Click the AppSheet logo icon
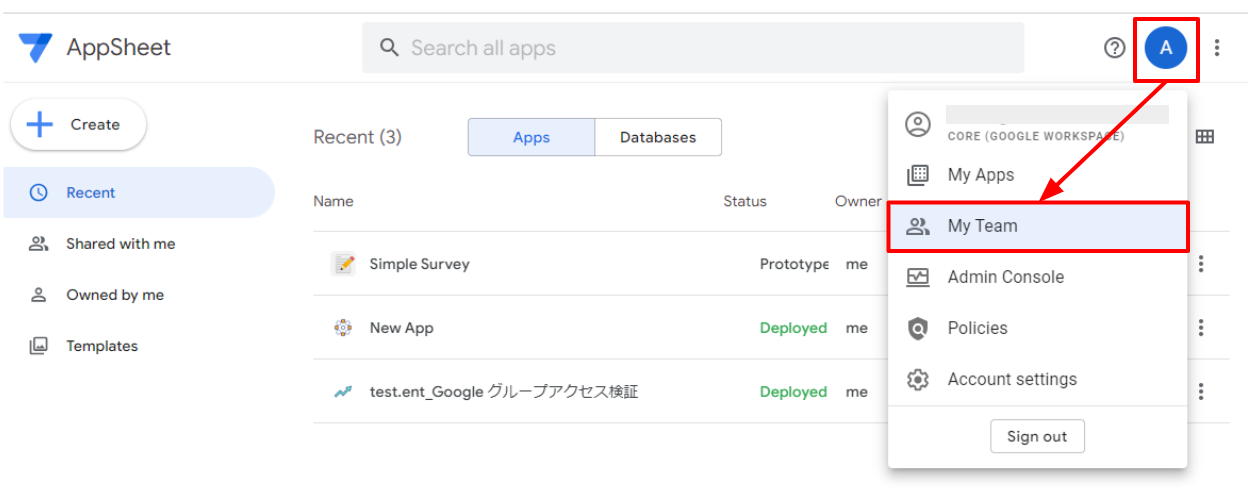 point(35,47)
